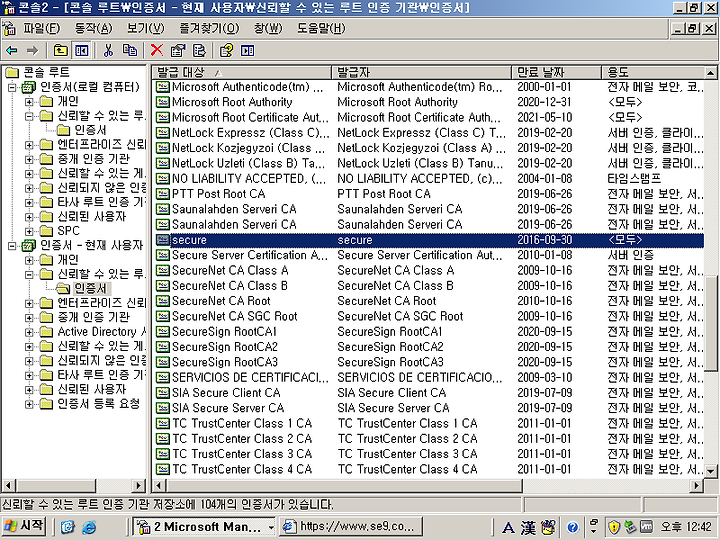Expand the 인증서 등록 요청 folder node

point(29,404)
